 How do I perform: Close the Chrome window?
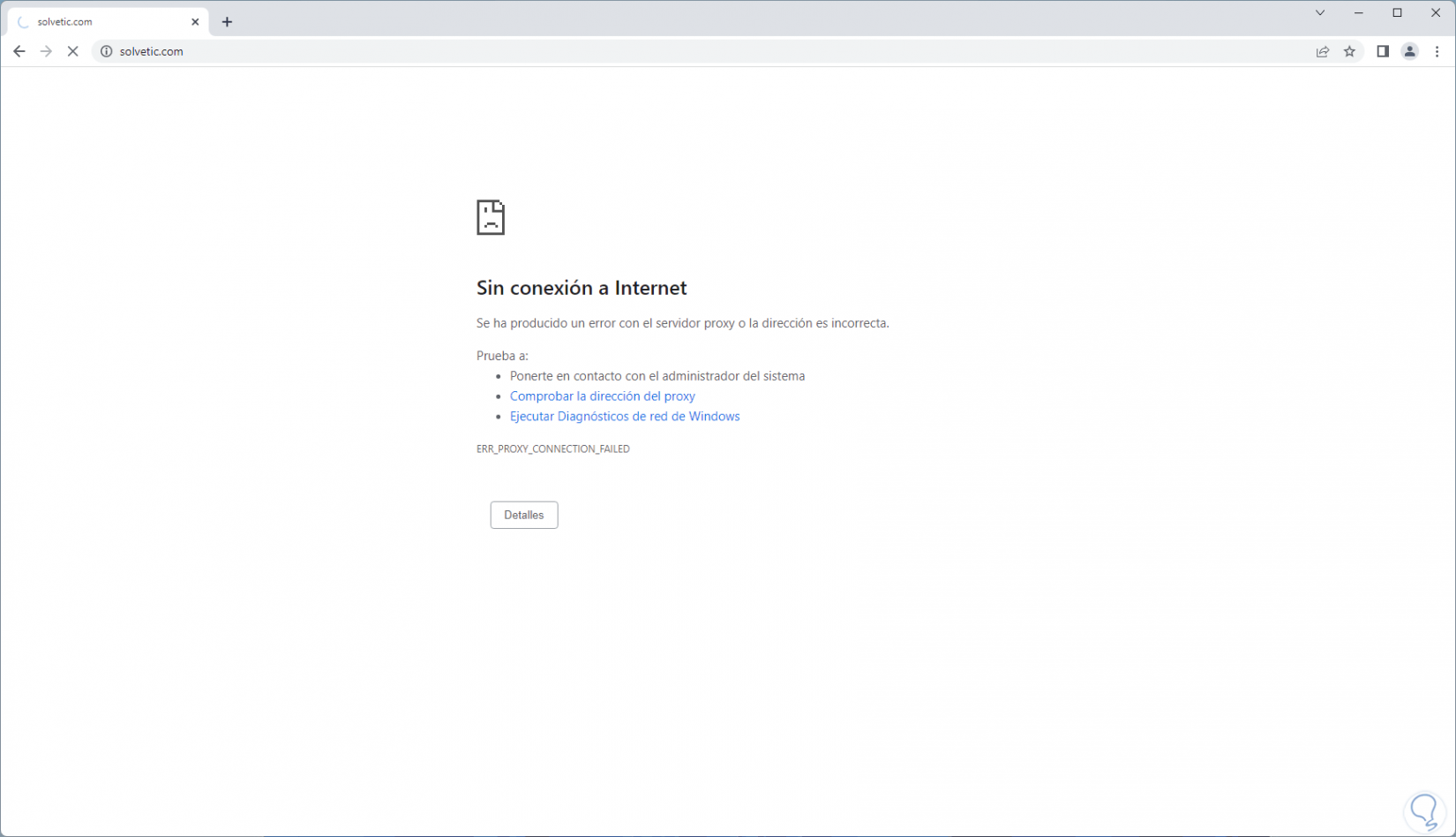[1436, 12]
